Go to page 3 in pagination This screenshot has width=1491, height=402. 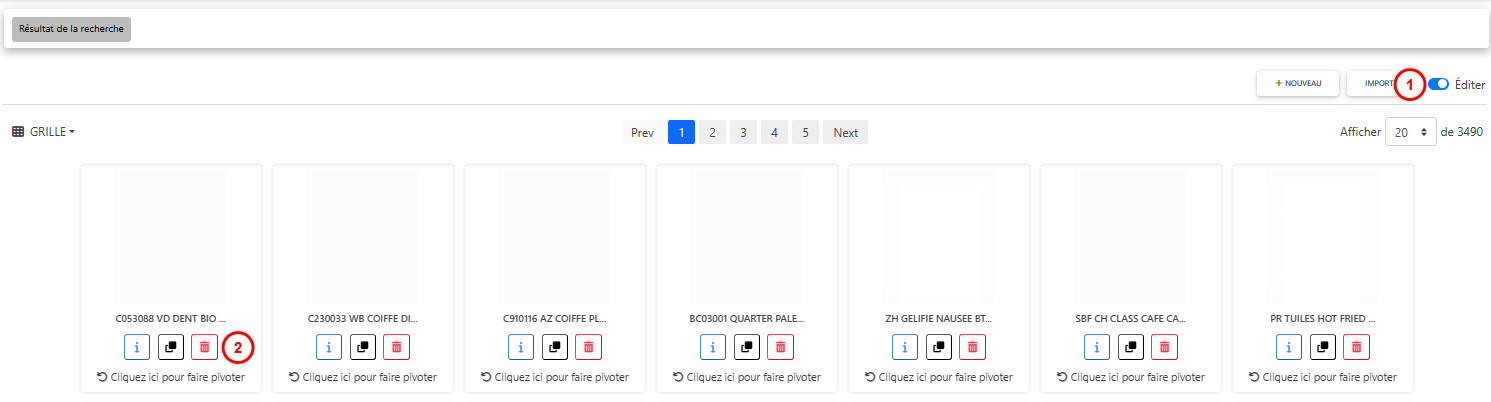[743, 132]
